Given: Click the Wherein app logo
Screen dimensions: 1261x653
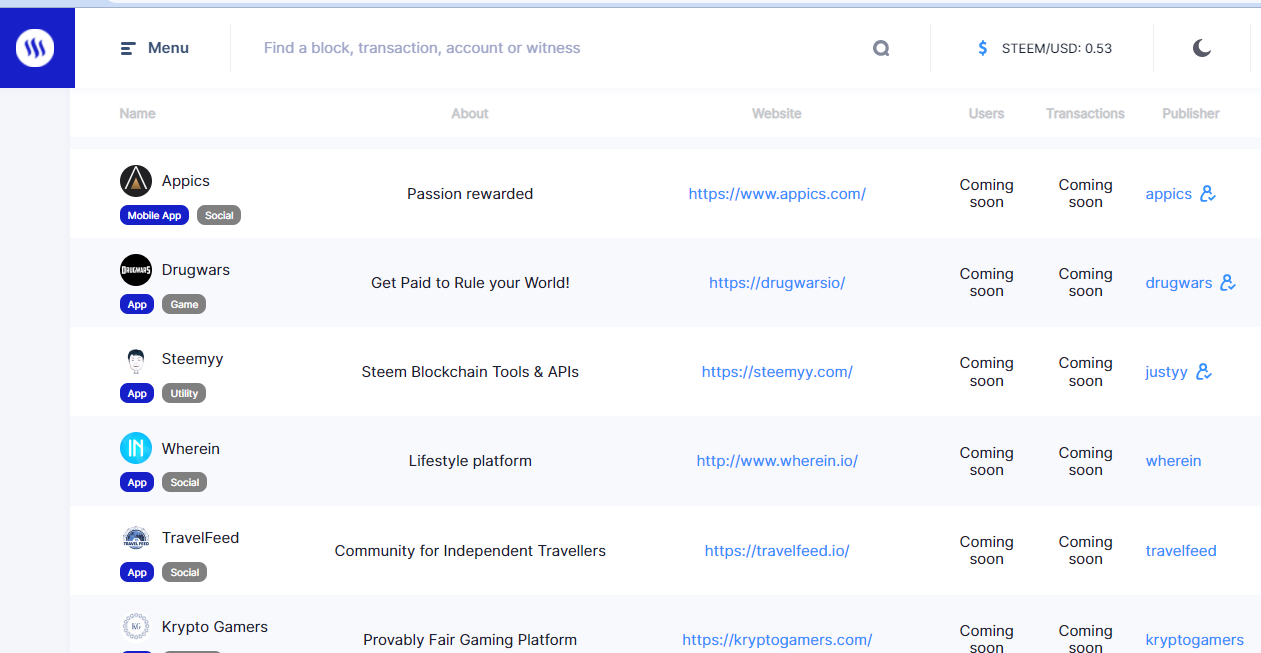Looking at the screenshot, I should tap(136, 448).
